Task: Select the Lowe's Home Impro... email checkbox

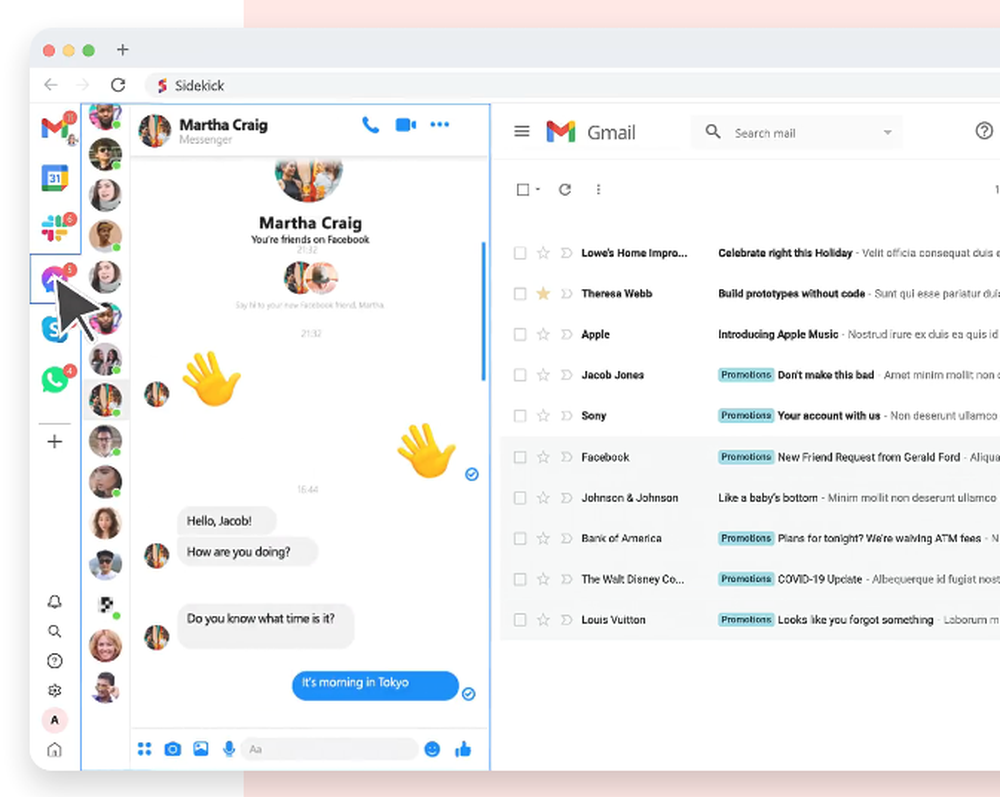Action: (520, 253)
